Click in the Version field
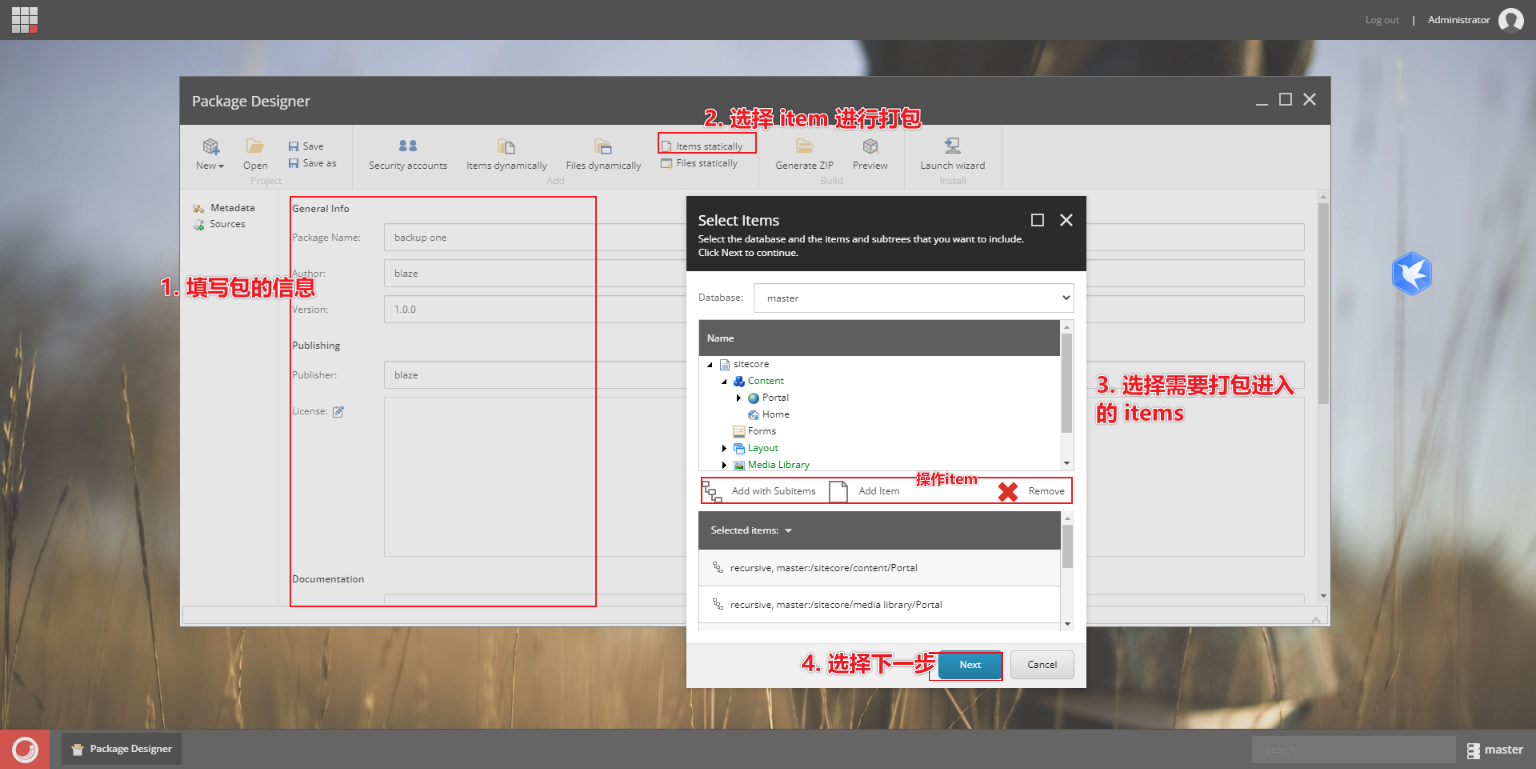The width and height of the screenshot is (1536, 769). coord(844,309)
